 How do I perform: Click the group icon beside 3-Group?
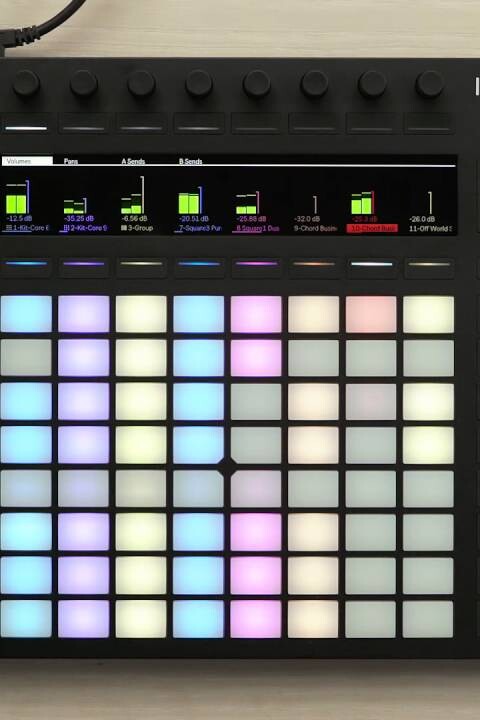point(124,228)
